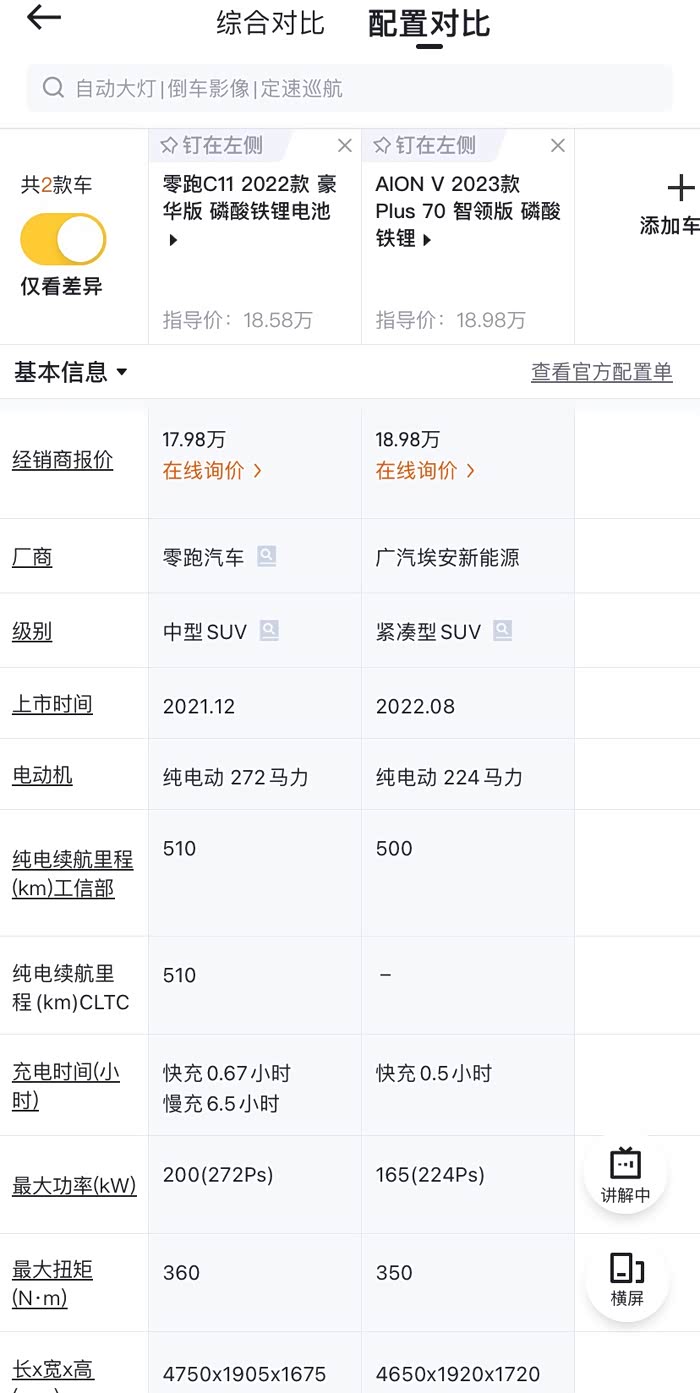Tap lookup icon beside 紧凑型SUV
Viewport: 700px width, 1393px height.
502,631
